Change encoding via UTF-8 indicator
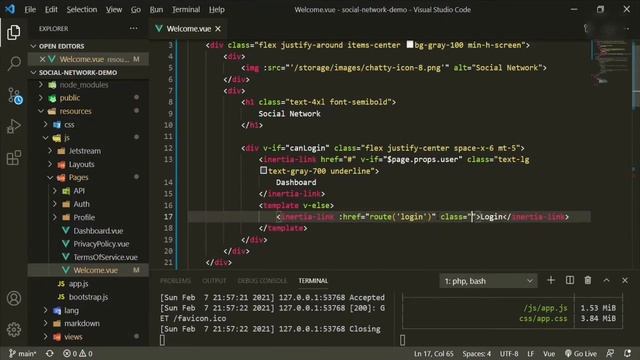Image resolution: width=640 pixels, height=360 pixels. click(509, 353)
